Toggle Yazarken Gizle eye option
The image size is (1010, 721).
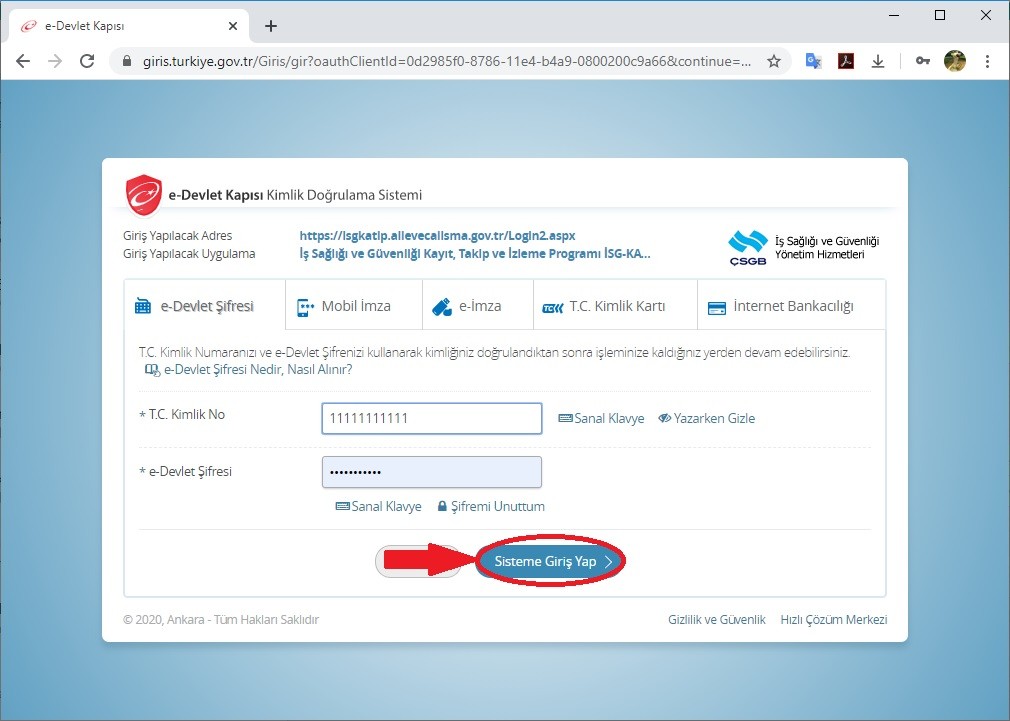(707, 418)
